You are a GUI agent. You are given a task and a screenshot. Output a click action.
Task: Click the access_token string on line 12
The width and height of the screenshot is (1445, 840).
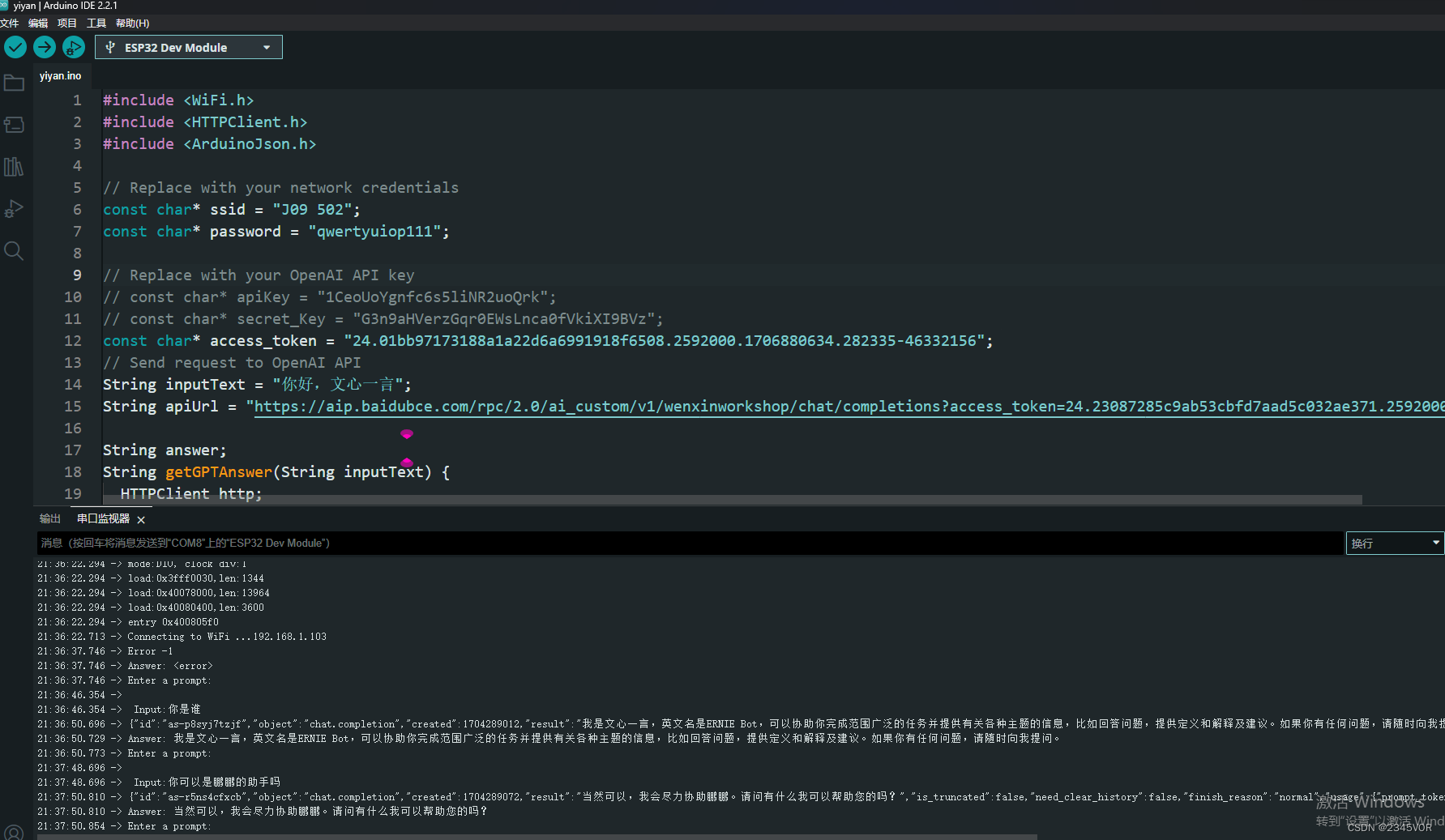pos(665,340)
